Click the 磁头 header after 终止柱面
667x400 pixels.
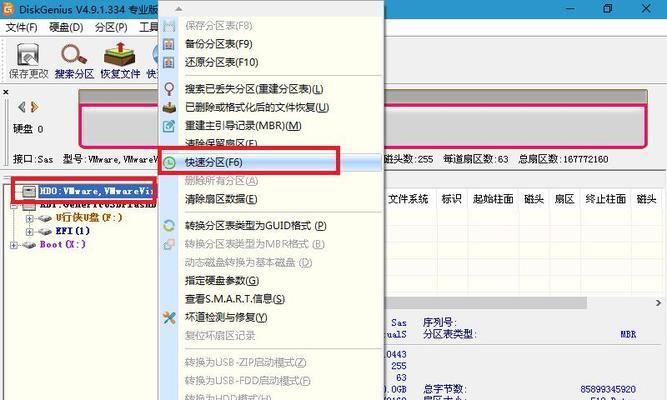[x=646, y=199]
